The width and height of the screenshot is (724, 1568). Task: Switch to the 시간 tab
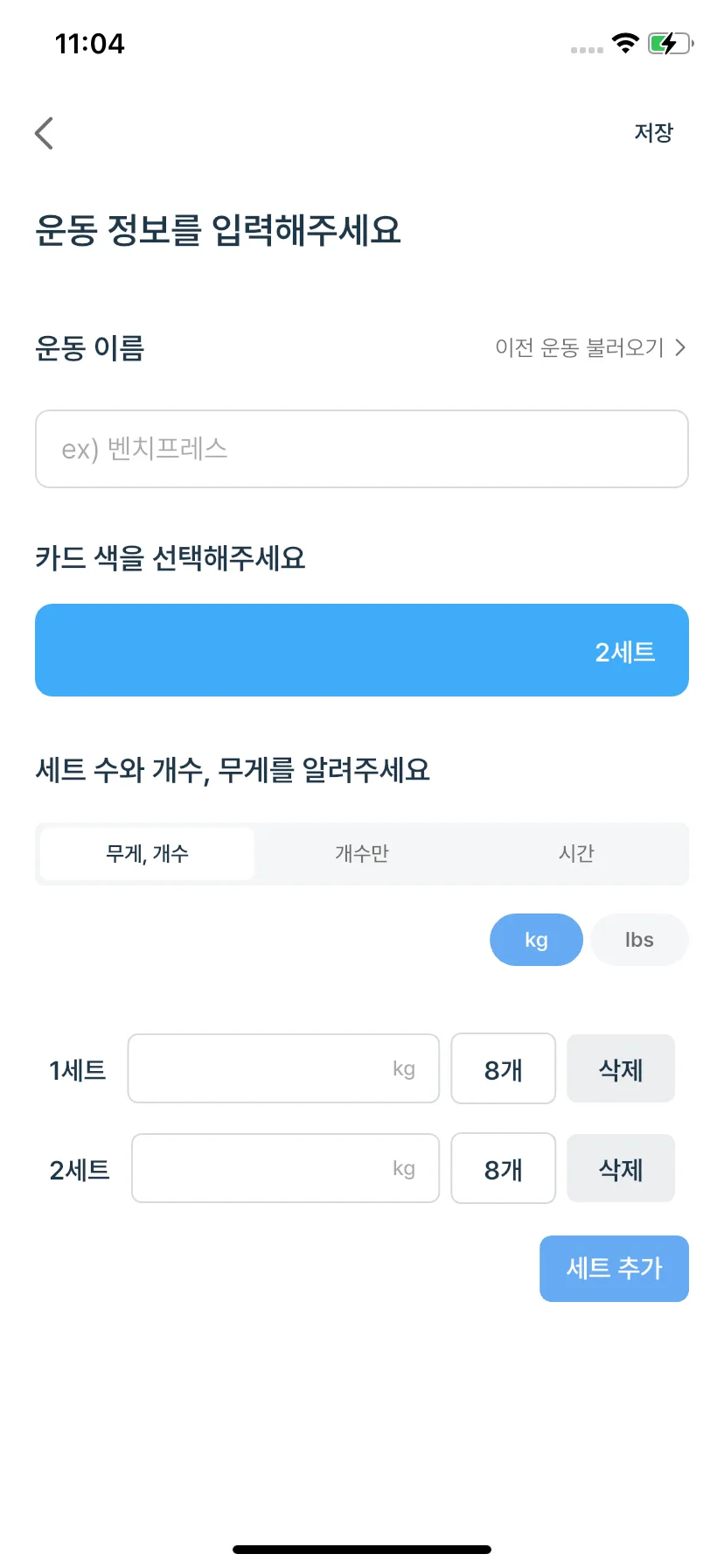coord(576,853)
